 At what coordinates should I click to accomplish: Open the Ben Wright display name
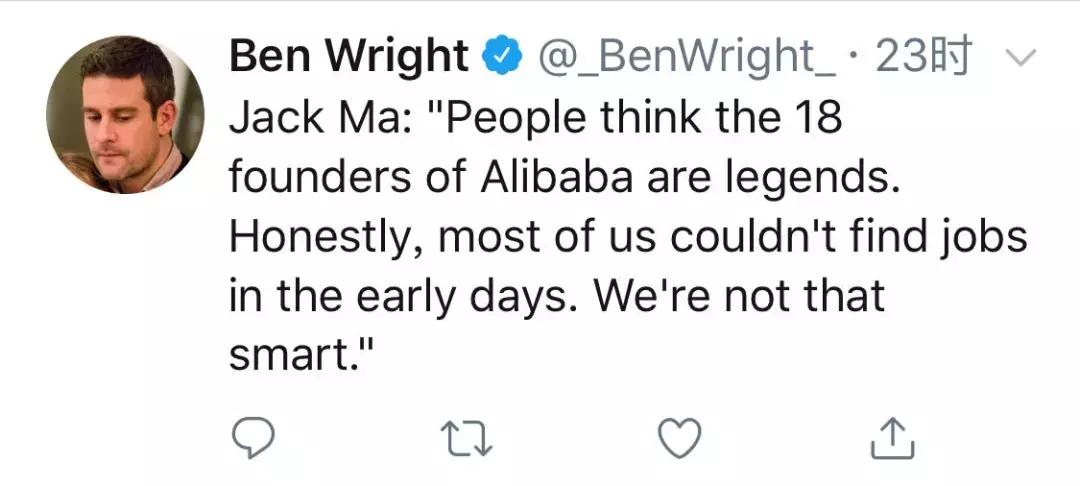click(x=350, y=58)
